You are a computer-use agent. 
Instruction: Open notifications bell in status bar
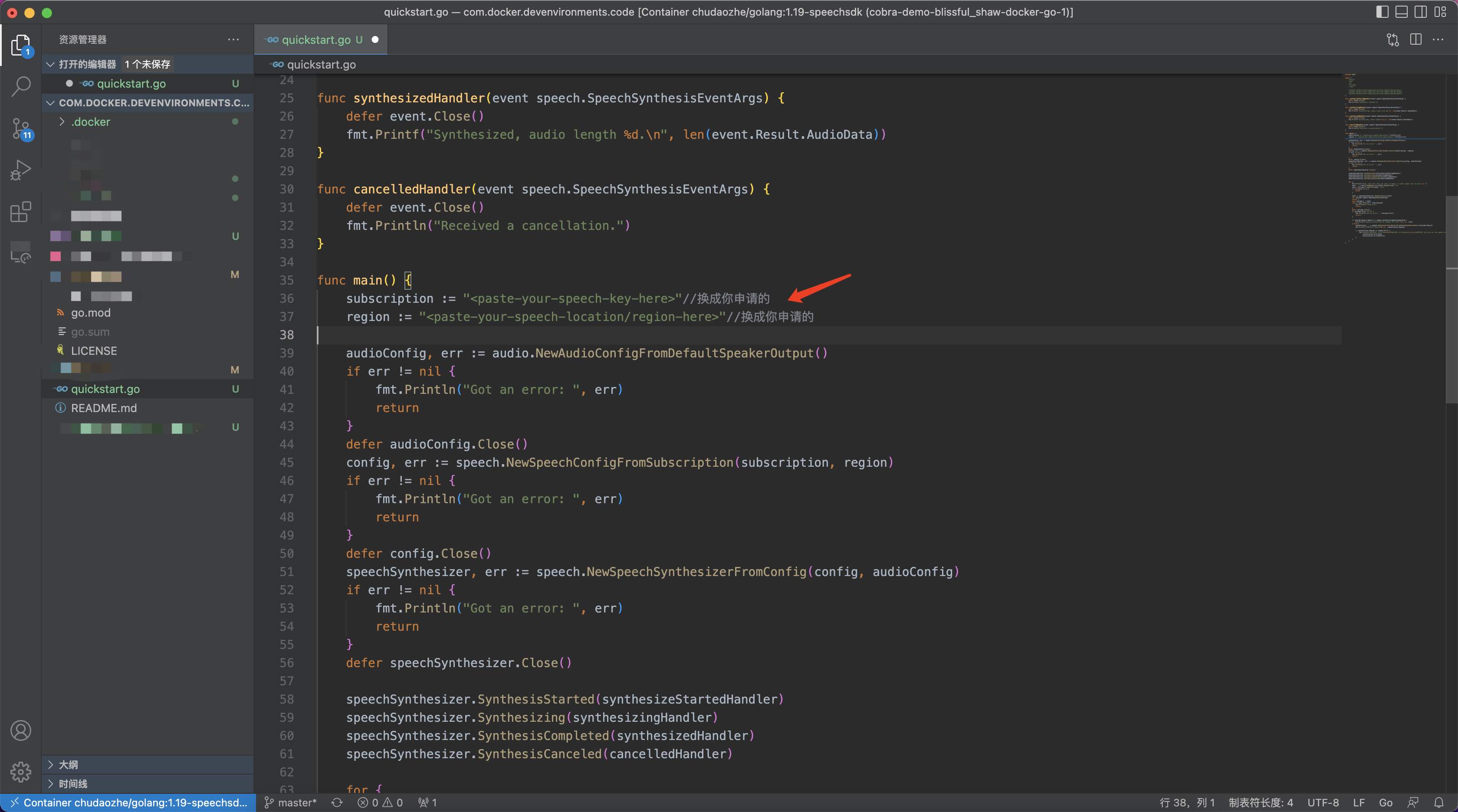(1439, 802)
